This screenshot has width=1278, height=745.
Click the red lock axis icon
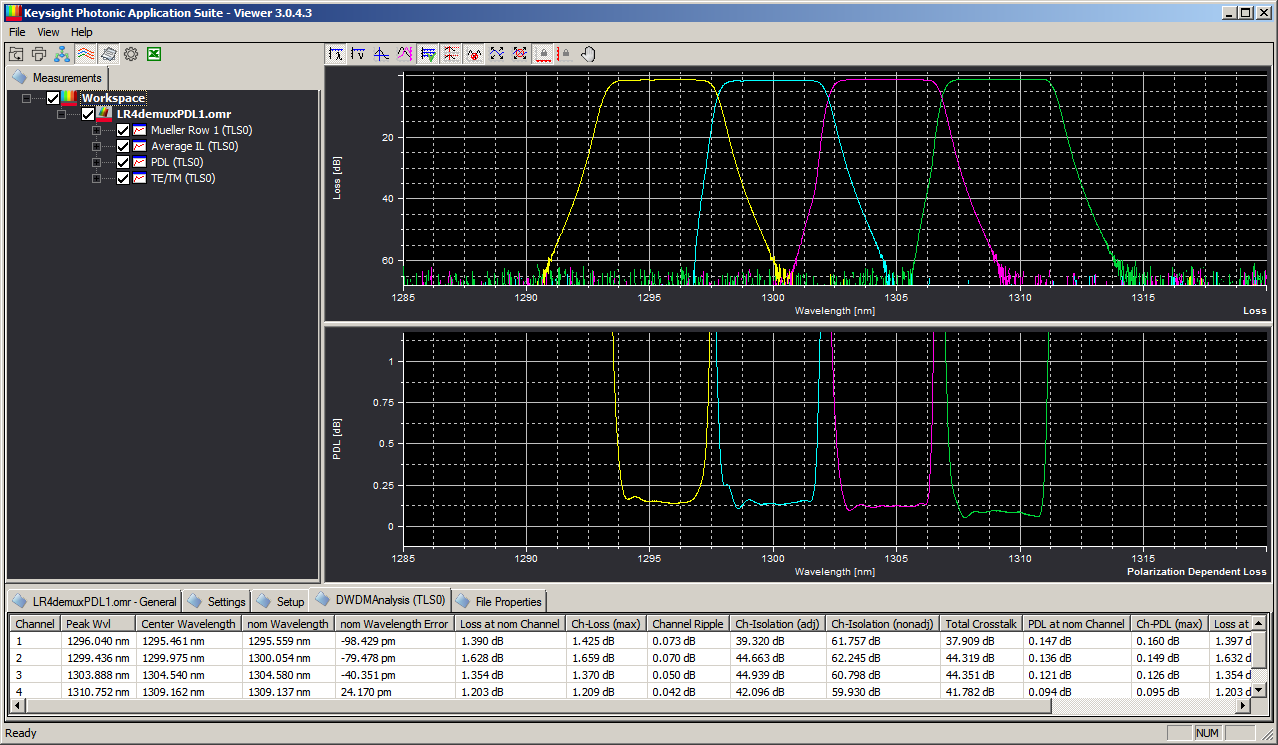[x=543, y=54]
